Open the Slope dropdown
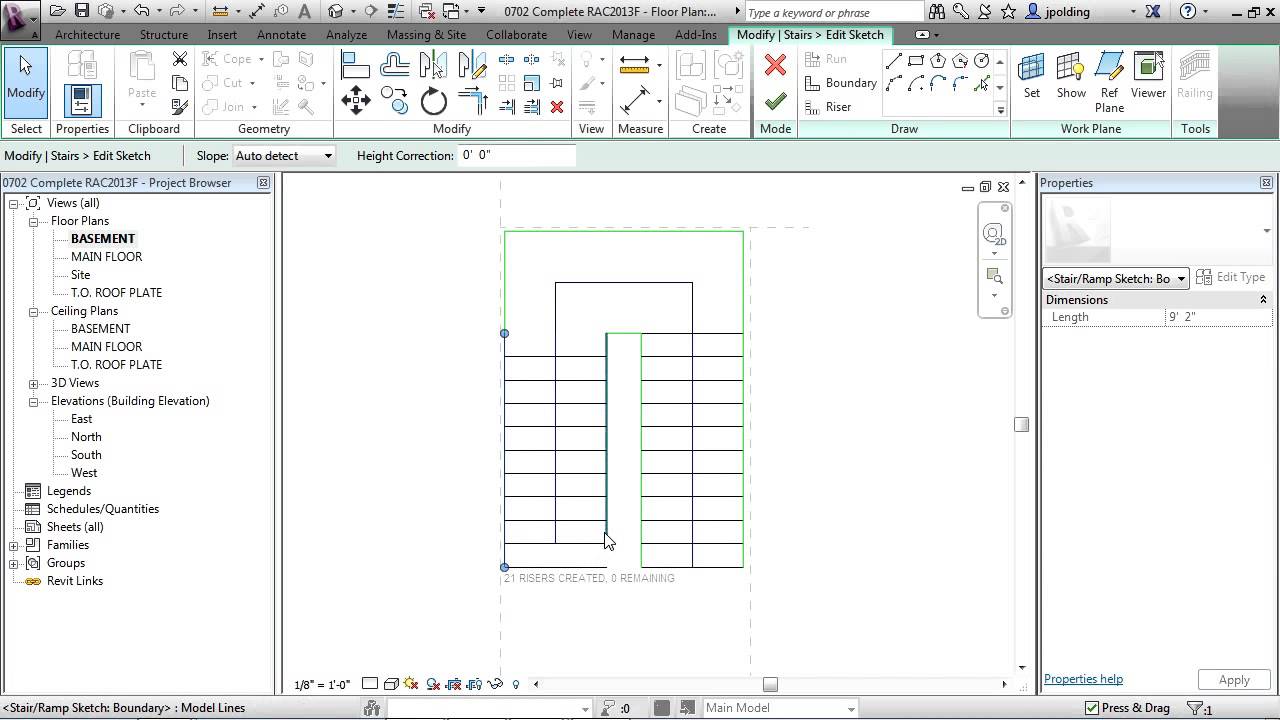 coord(326,155)
